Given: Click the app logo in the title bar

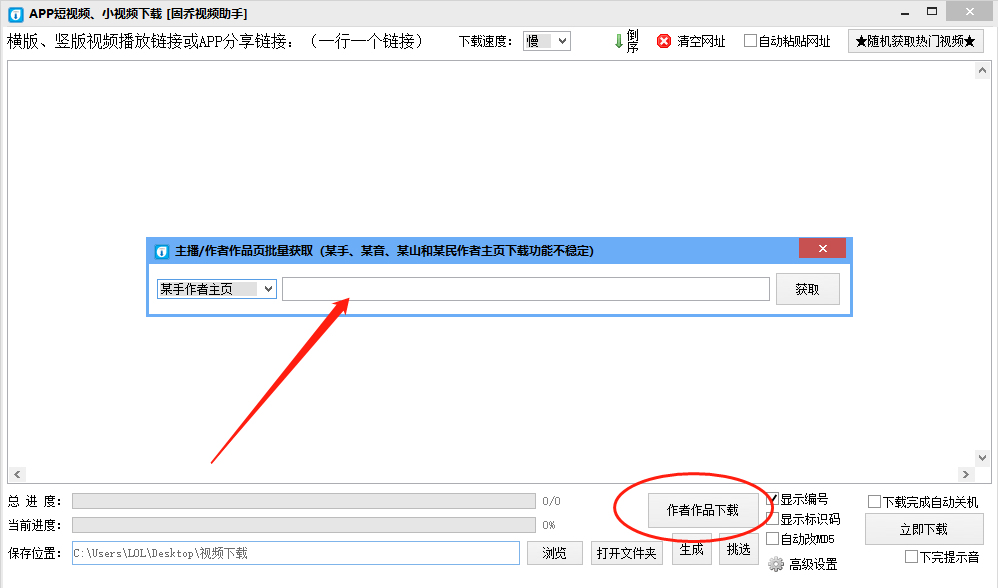Looking at the screenshot, I should (14, 13).
